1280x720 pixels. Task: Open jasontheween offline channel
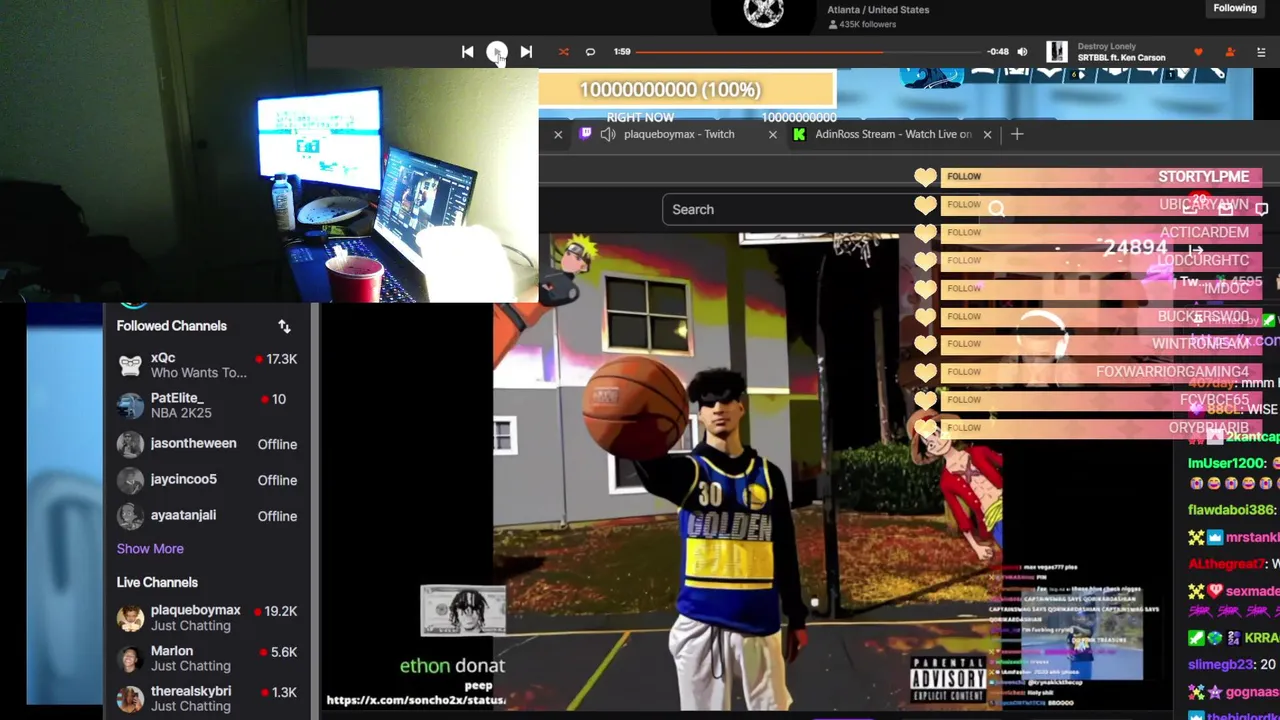(x=207, y=444)
